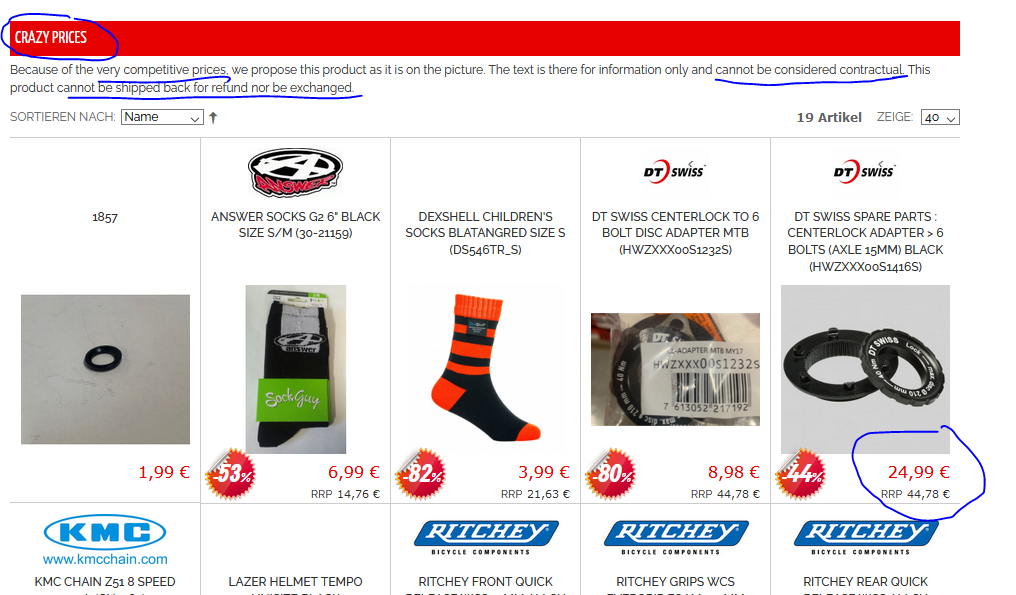View the orange striped sock image
Viewport: 1016px width, 595px height.
(485, 369)
